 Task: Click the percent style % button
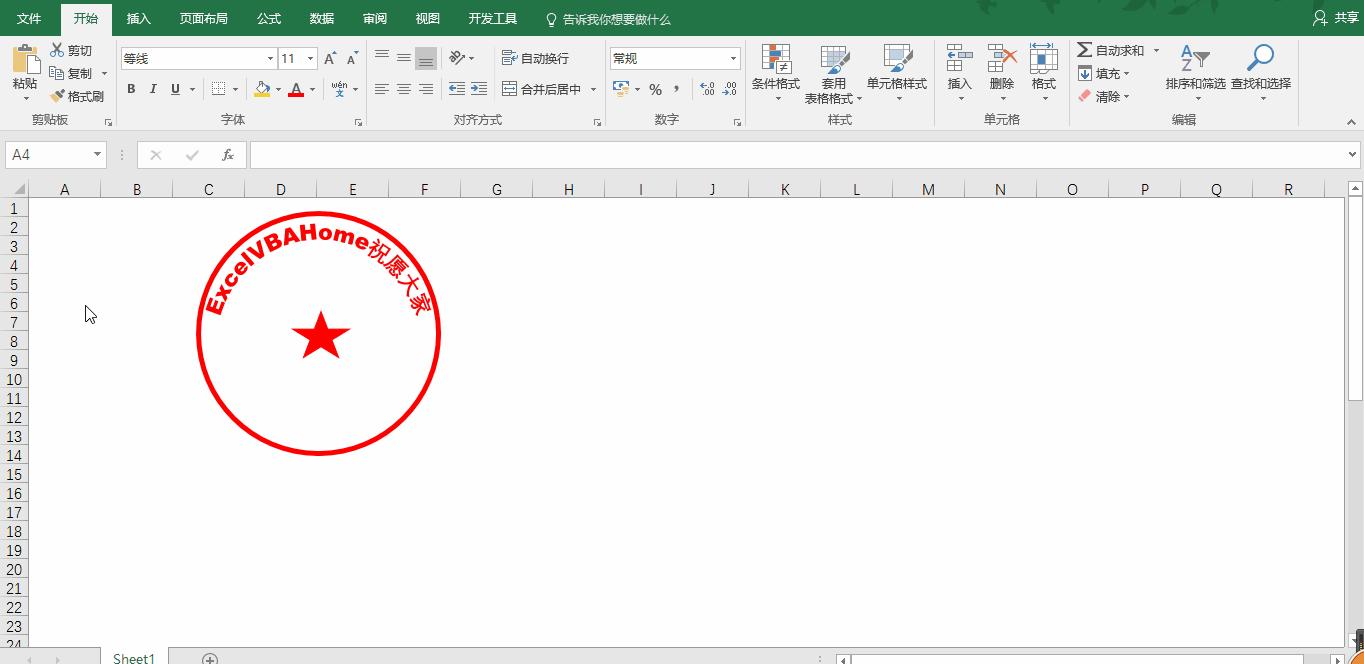656,89
